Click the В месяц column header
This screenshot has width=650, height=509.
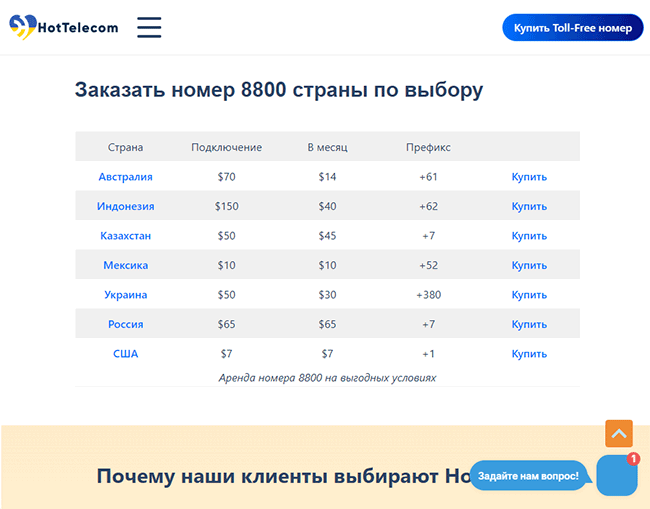[x=327, y=147]
